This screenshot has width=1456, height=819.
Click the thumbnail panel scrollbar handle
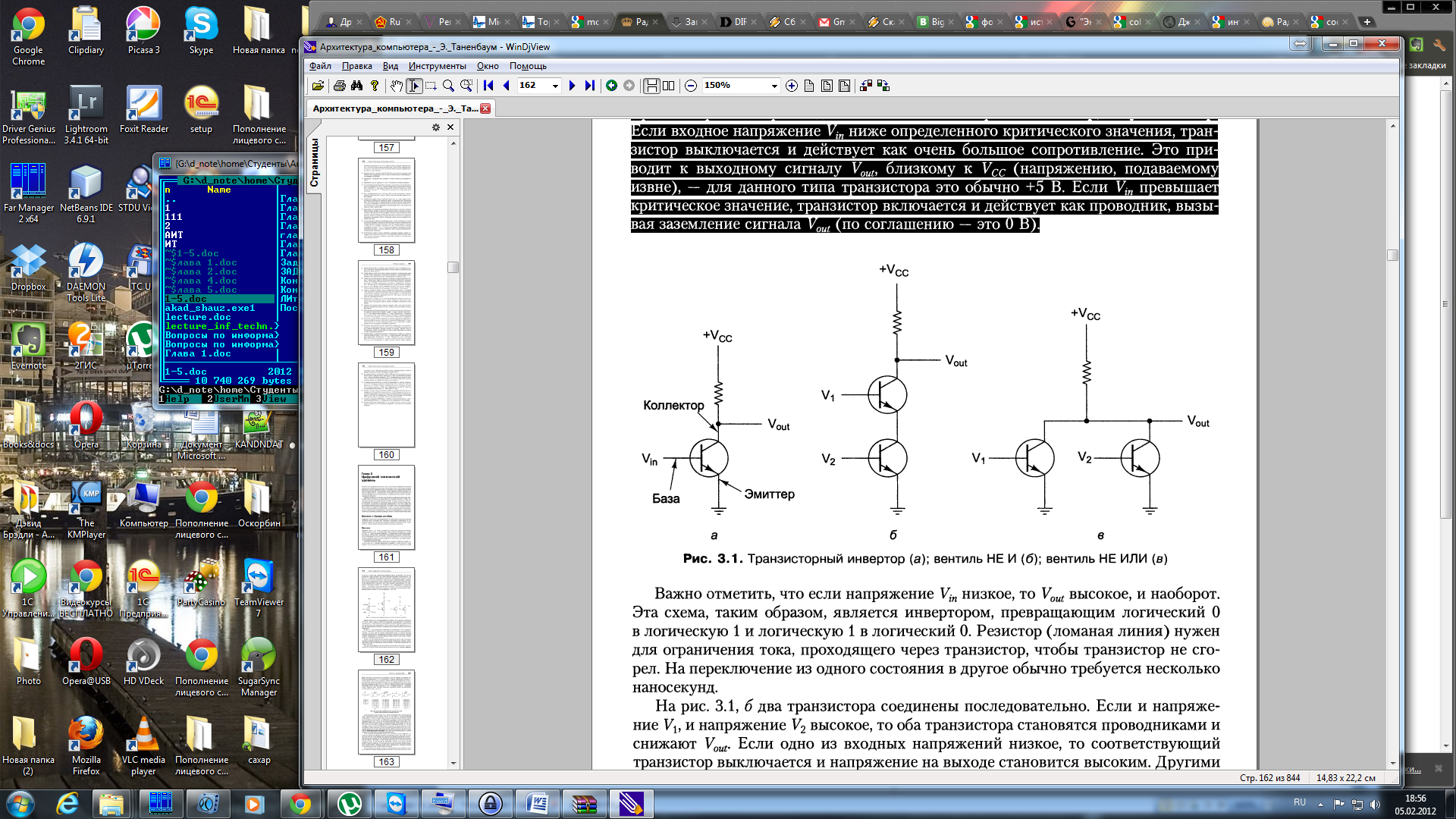click(x=453, y=267)
